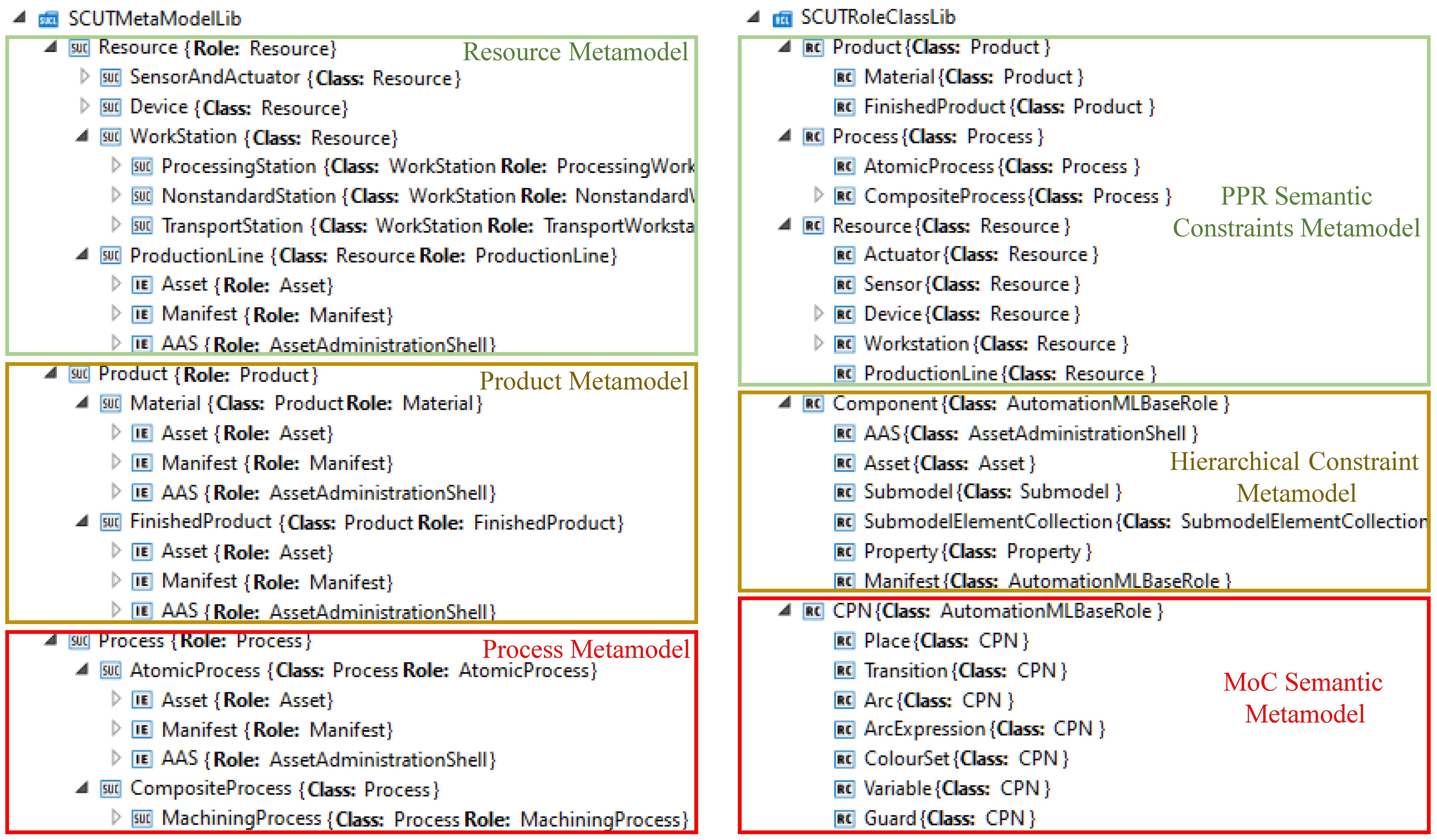Screen dimensions: 1437x840
Task: Click the SCUTMetaModelLib library icon
Action: (49, 20)
